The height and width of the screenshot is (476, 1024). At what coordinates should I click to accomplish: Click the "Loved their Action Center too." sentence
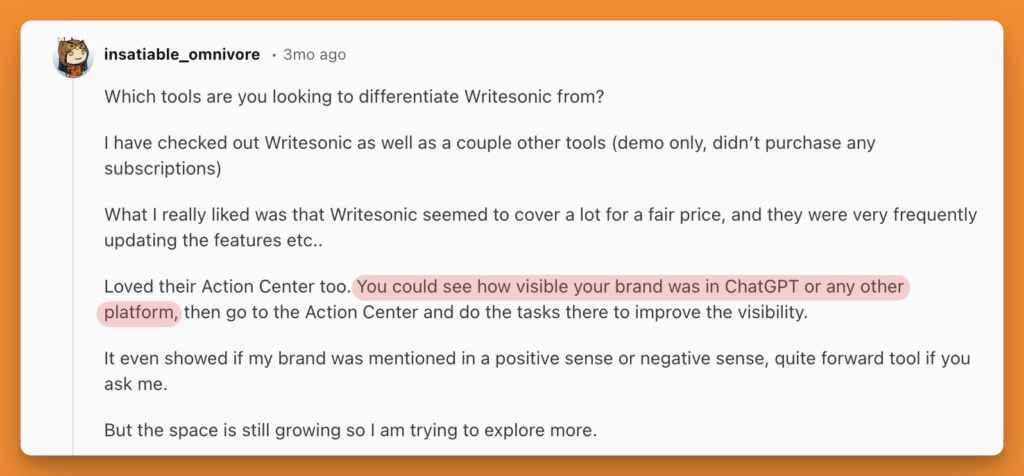226,288
